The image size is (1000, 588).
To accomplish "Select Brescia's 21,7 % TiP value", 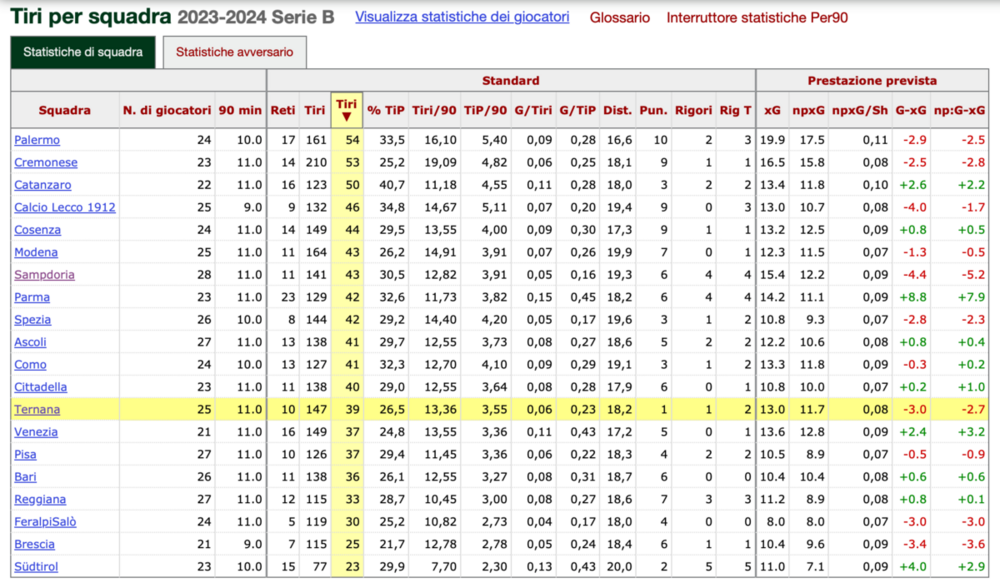I will 392,545.
